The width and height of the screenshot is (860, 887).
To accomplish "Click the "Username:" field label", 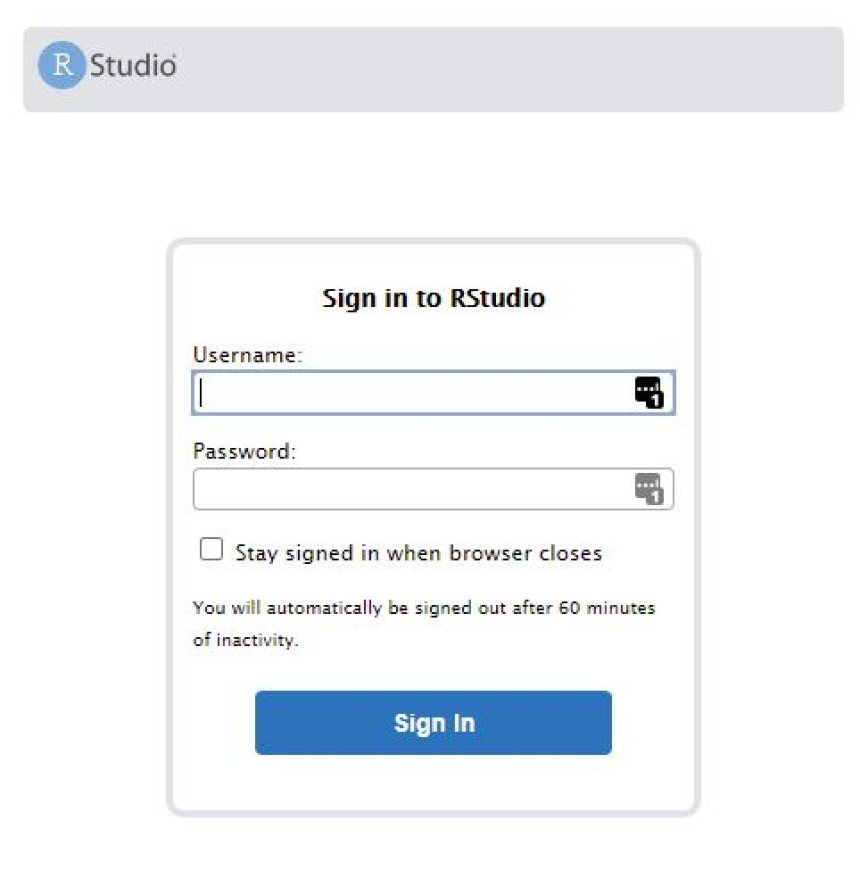I will point(247,354).
